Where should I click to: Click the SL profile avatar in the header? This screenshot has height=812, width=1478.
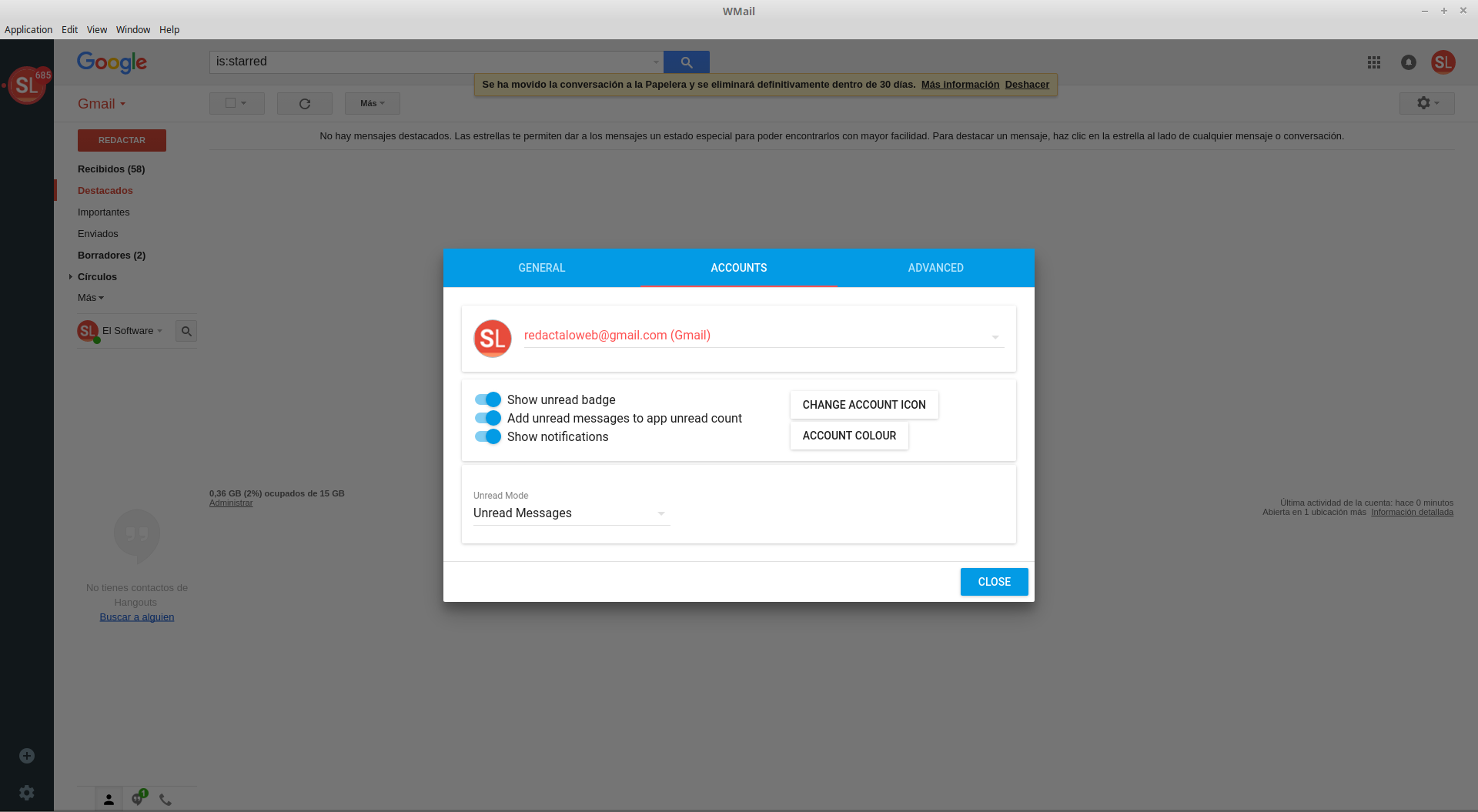click(1444, 62)
